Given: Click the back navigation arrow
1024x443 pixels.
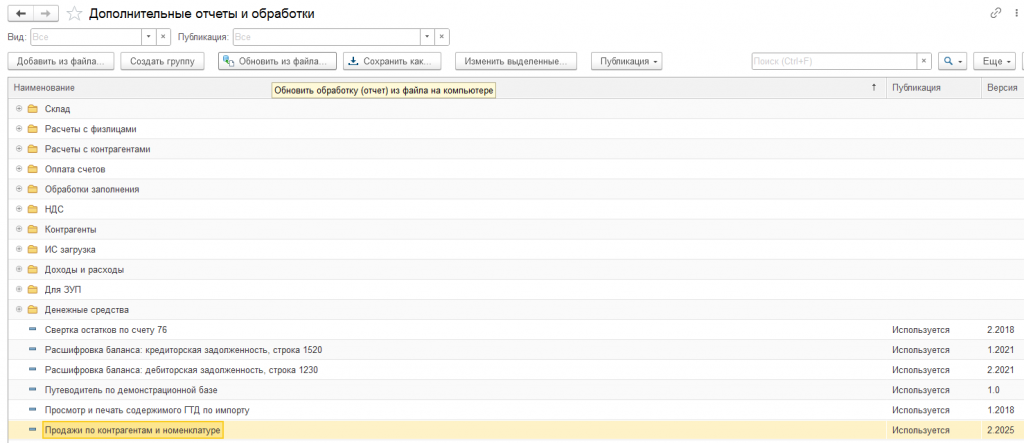Looking at the screenshot, I should tap(20, 14).
